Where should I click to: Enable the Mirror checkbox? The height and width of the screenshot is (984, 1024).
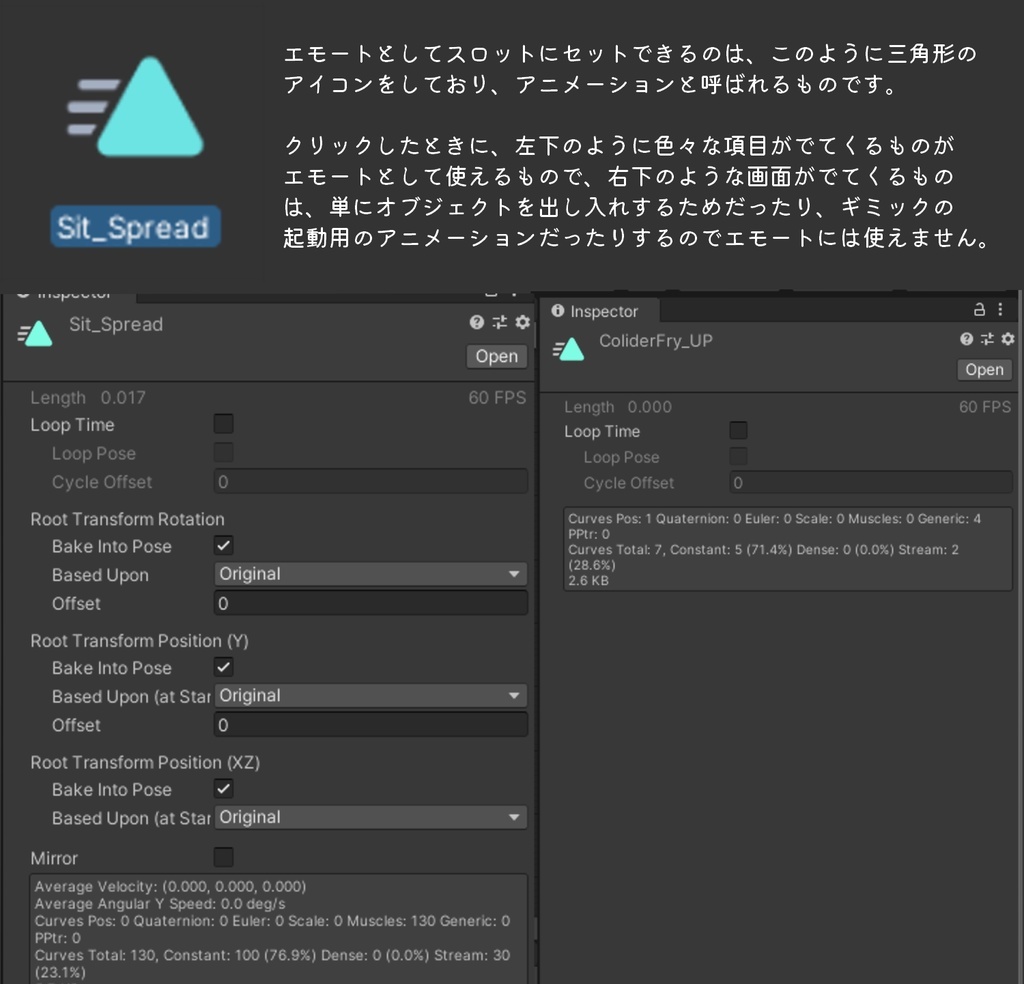pos(222,857)
